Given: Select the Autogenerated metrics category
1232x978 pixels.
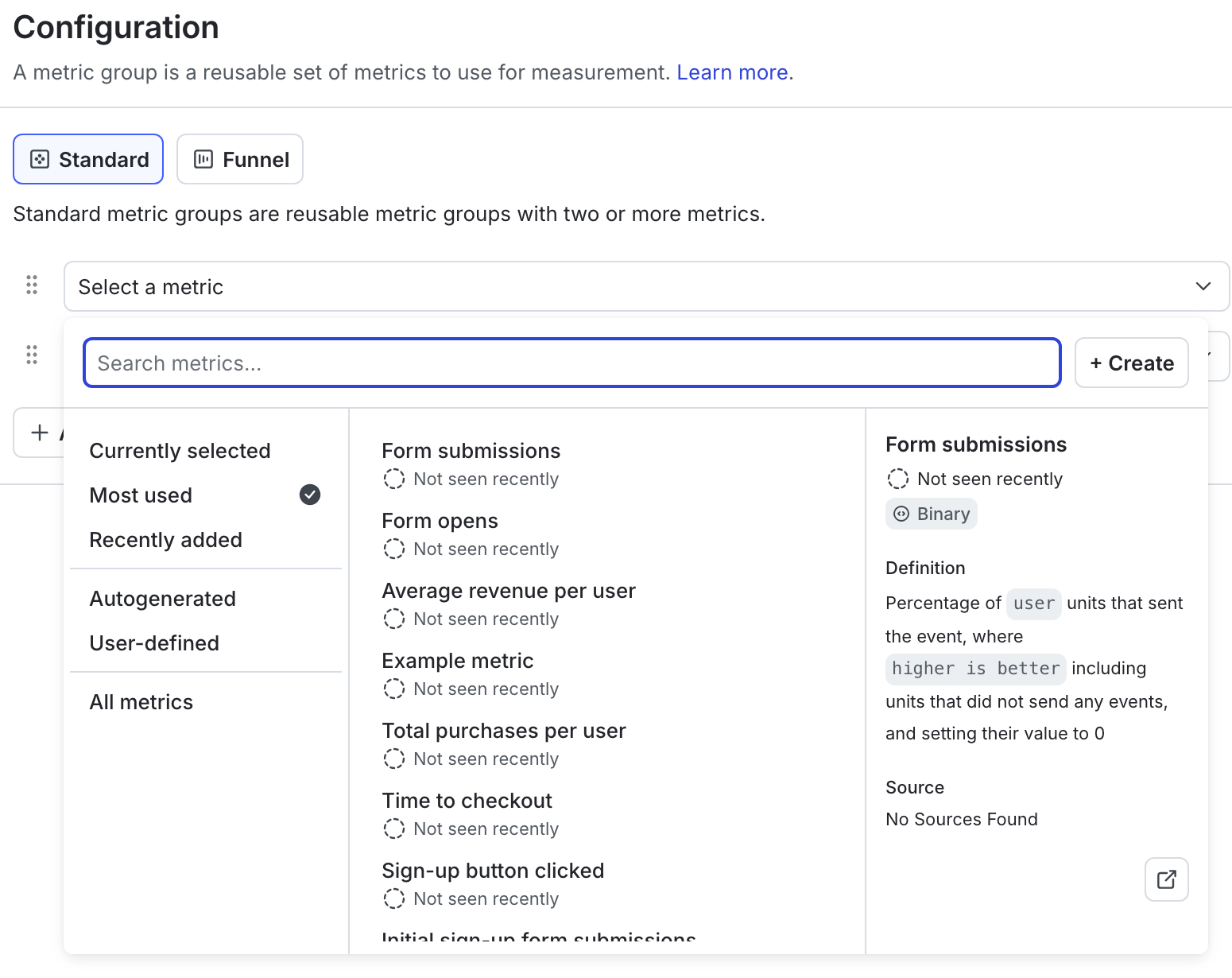Looking at the screenshot, I should click(162, 598).
